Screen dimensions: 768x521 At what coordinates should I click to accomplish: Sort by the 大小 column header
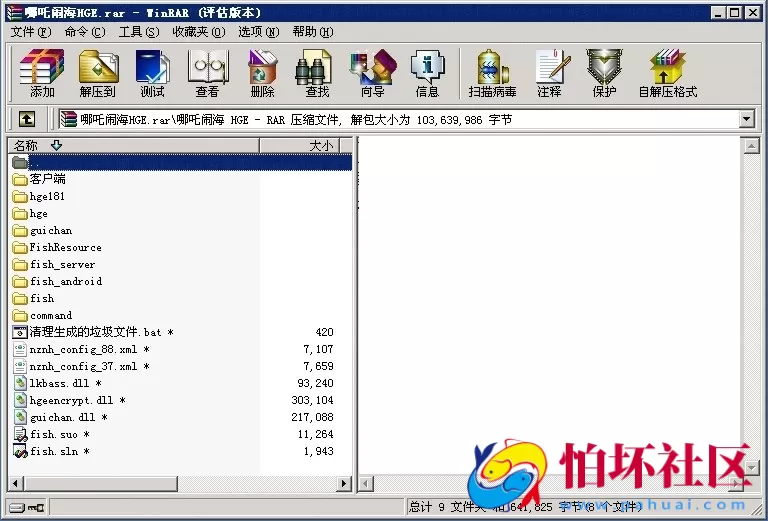(x=299, y=145)
